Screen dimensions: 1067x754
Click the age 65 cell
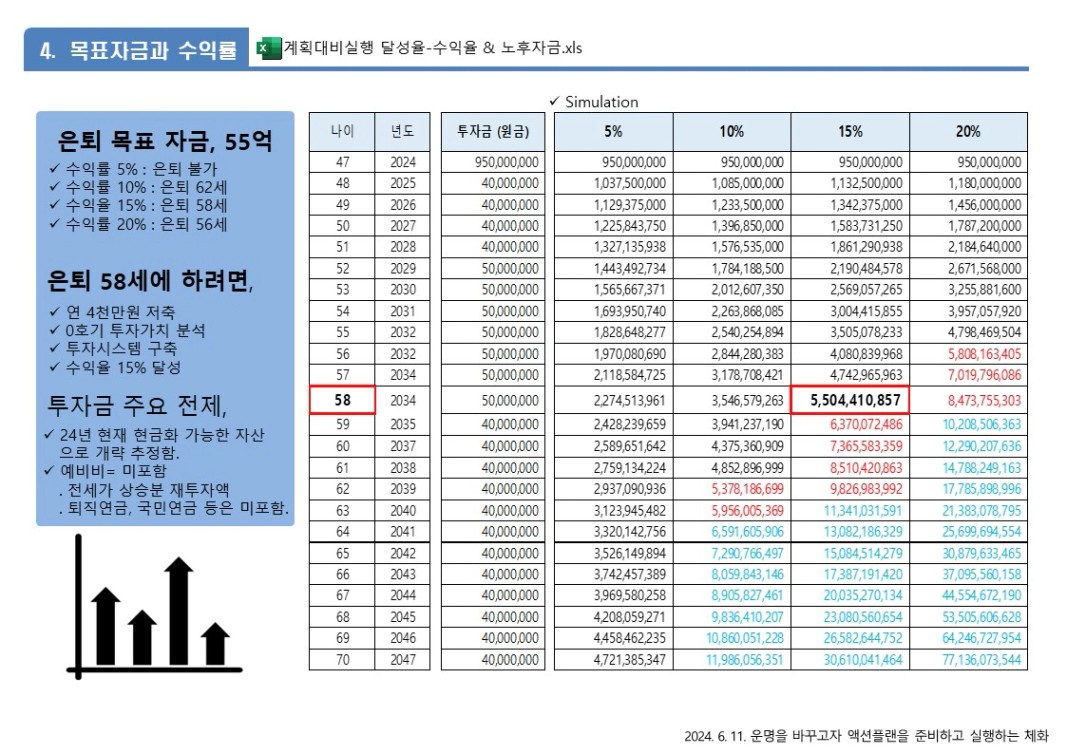(342, 554)
